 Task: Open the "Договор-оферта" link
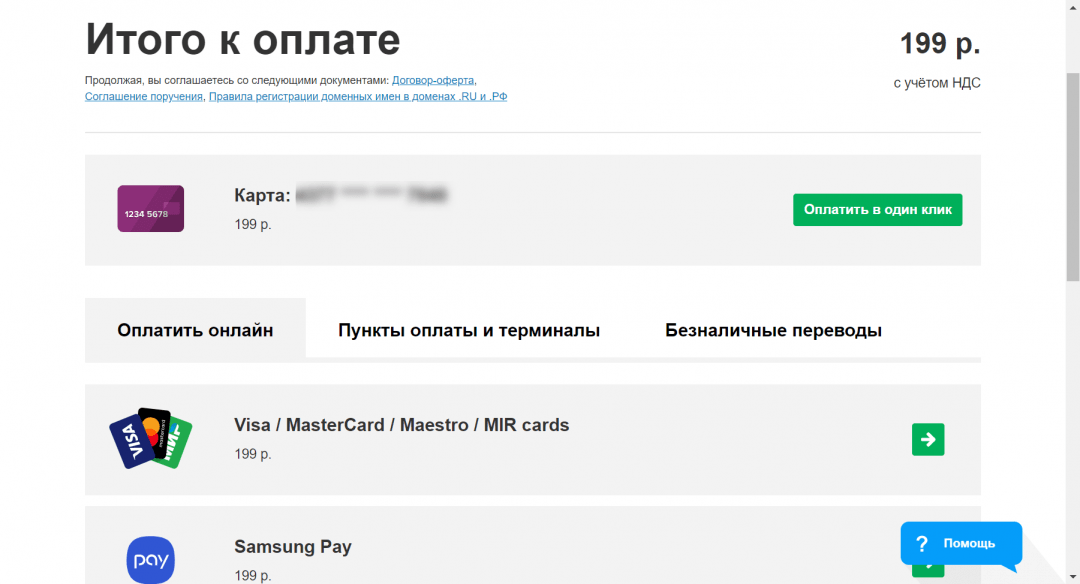tap(434, 80)
